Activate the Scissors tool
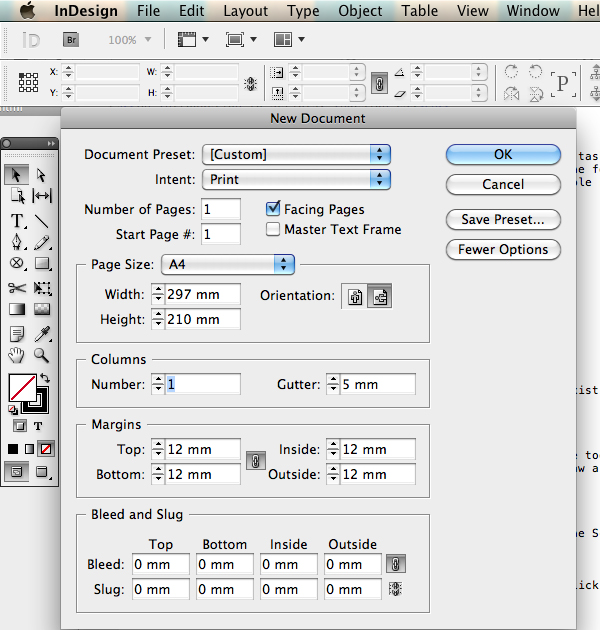 click(17, 288)
